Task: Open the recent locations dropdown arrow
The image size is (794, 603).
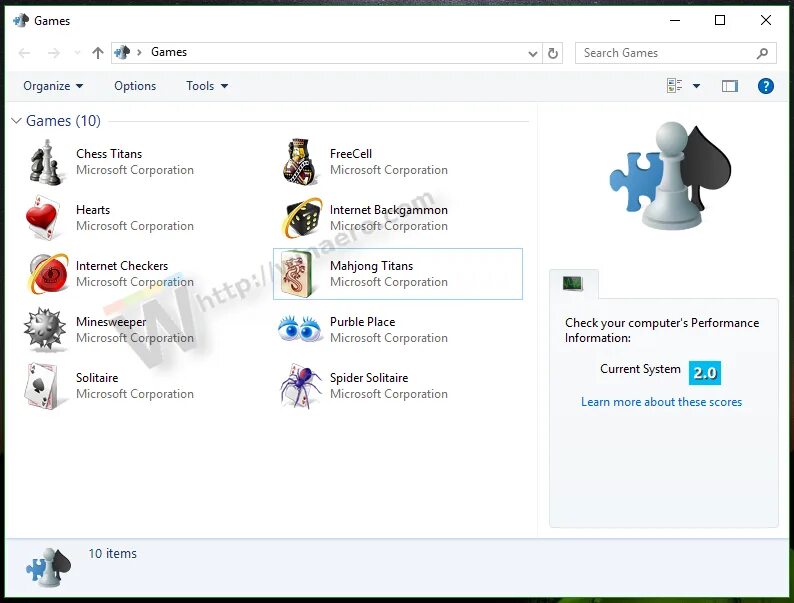Action: click(77, 53)
